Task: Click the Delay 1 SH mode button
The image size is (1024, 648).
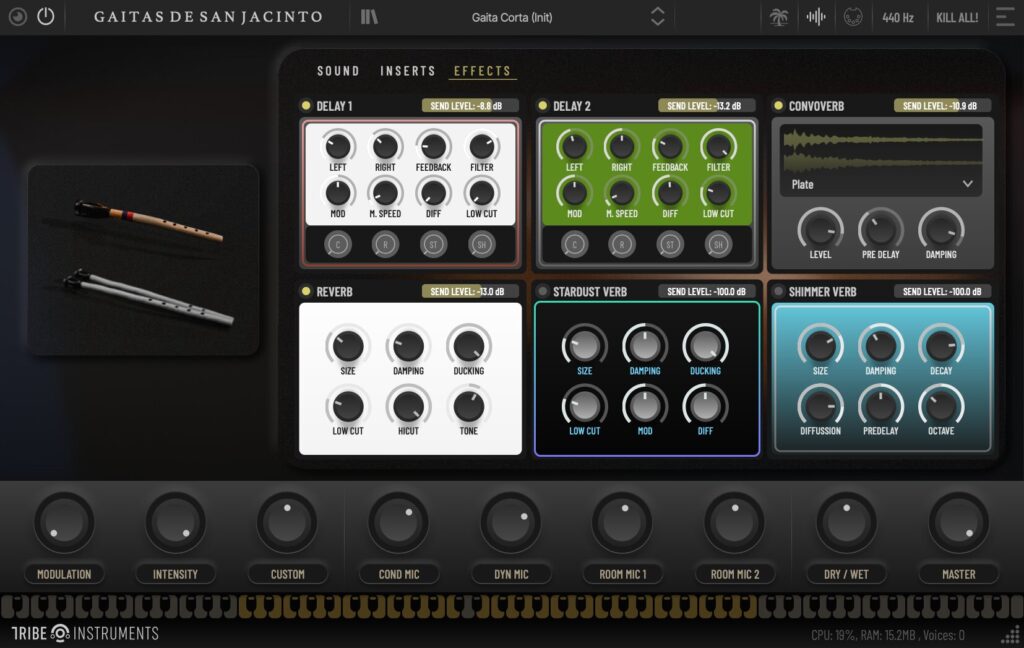Action: pos(482,244)
